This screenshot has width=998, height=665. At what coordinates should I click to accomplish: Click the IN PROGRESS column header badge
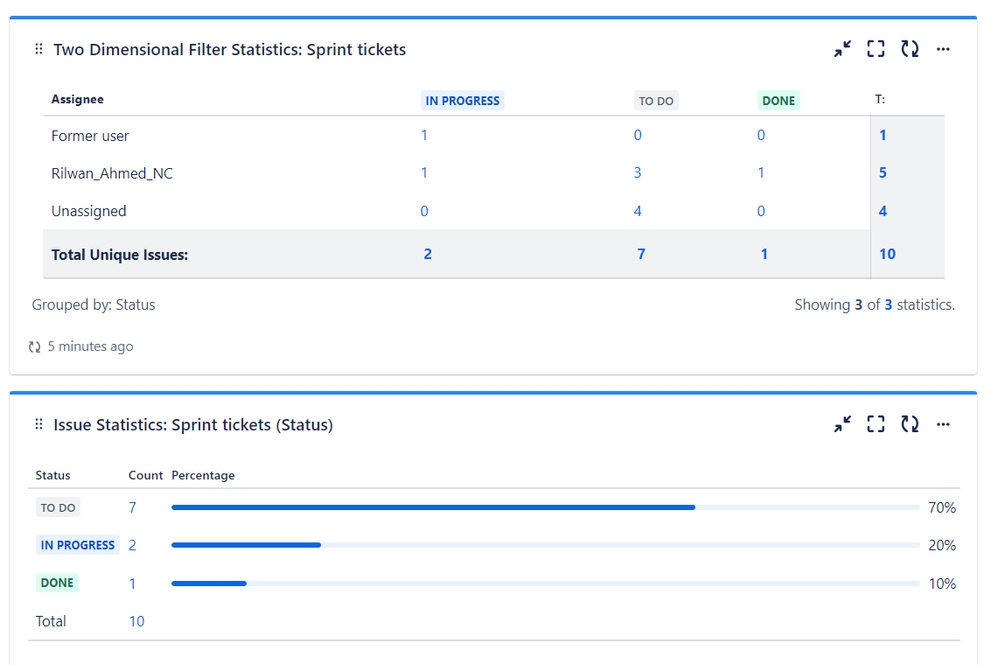pos(462,101)
